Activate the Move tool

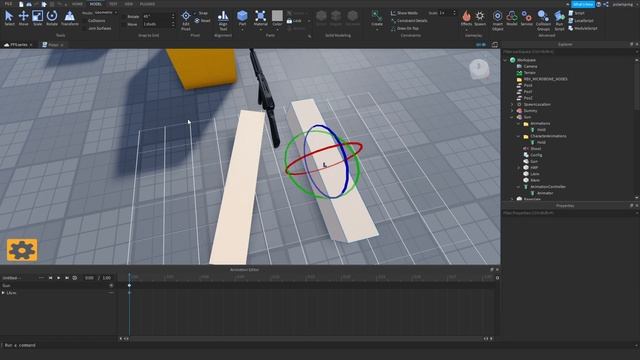pyautogui.click(x=23, y=18)
